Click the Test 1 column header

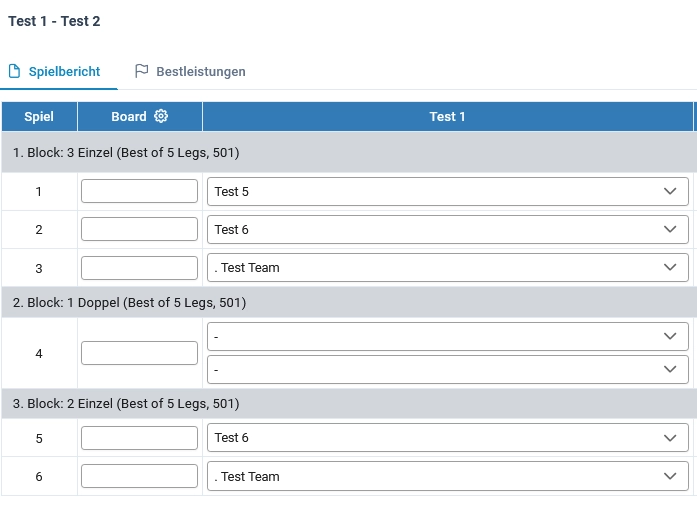(448, 116)
